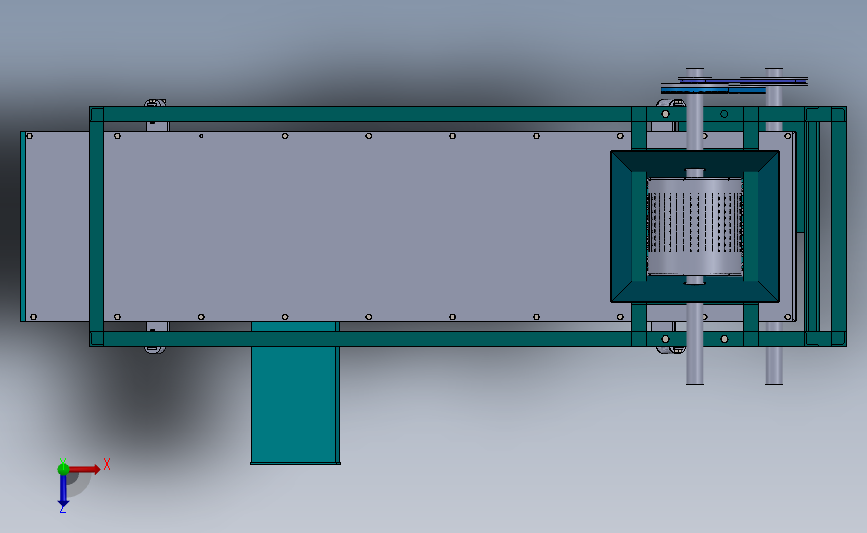The width and height of the screenshot is (867, 533).
Task: Click the blue Z axis arrow of the triad
Action: pos(63,491)
